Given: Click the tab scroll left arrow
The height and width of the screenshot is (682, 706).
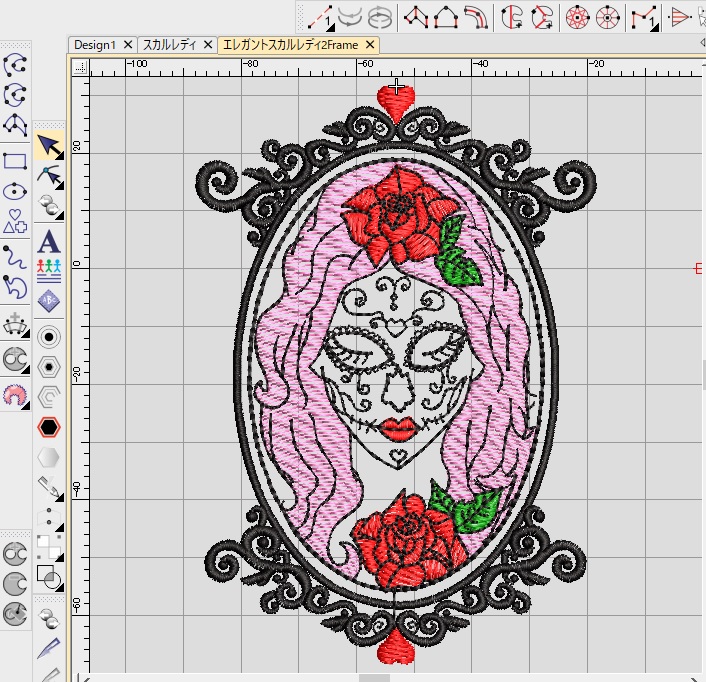Looking at the screenshot, I should 702,43.
